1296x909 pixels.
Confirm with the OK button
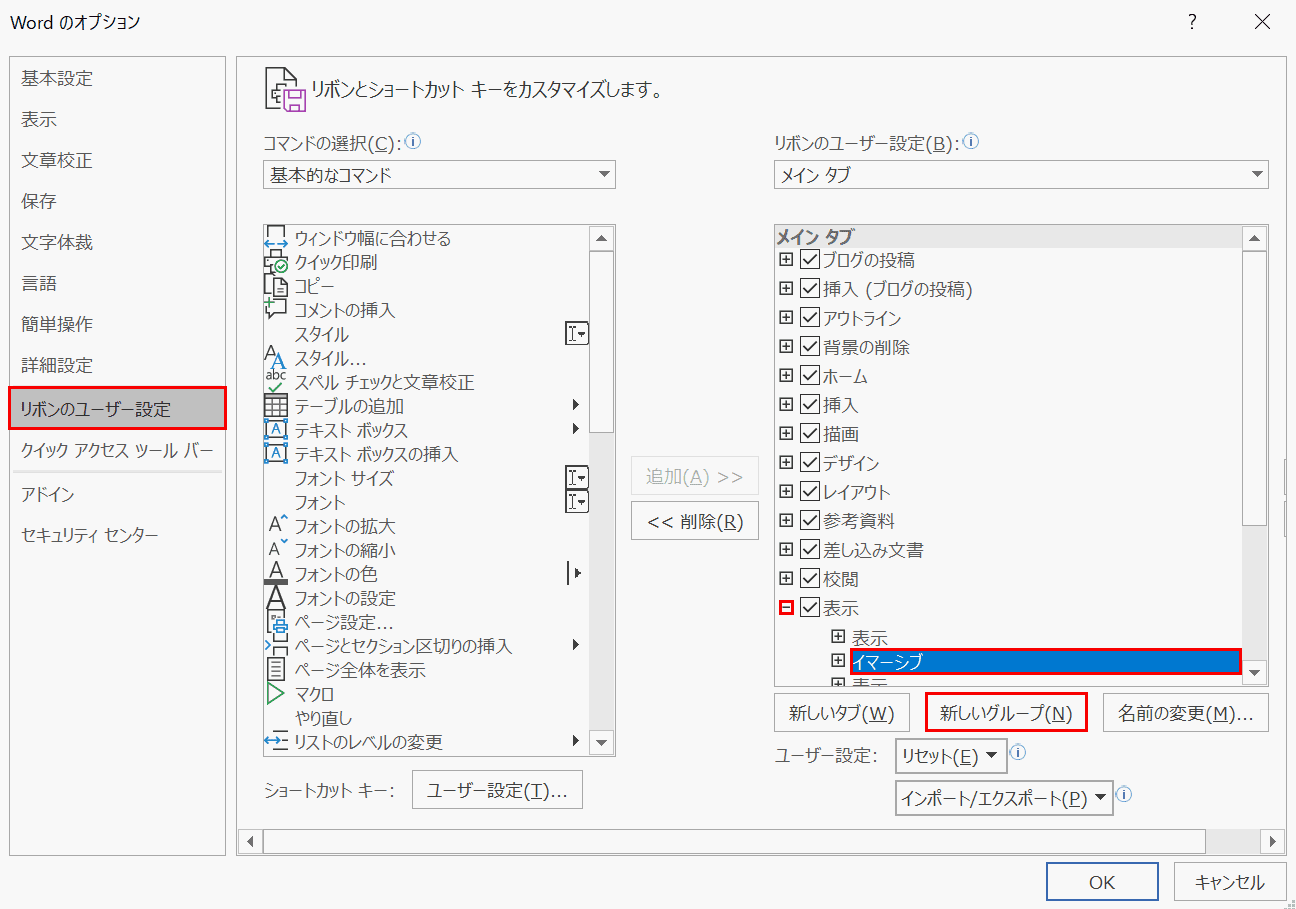pos(1102,882)
